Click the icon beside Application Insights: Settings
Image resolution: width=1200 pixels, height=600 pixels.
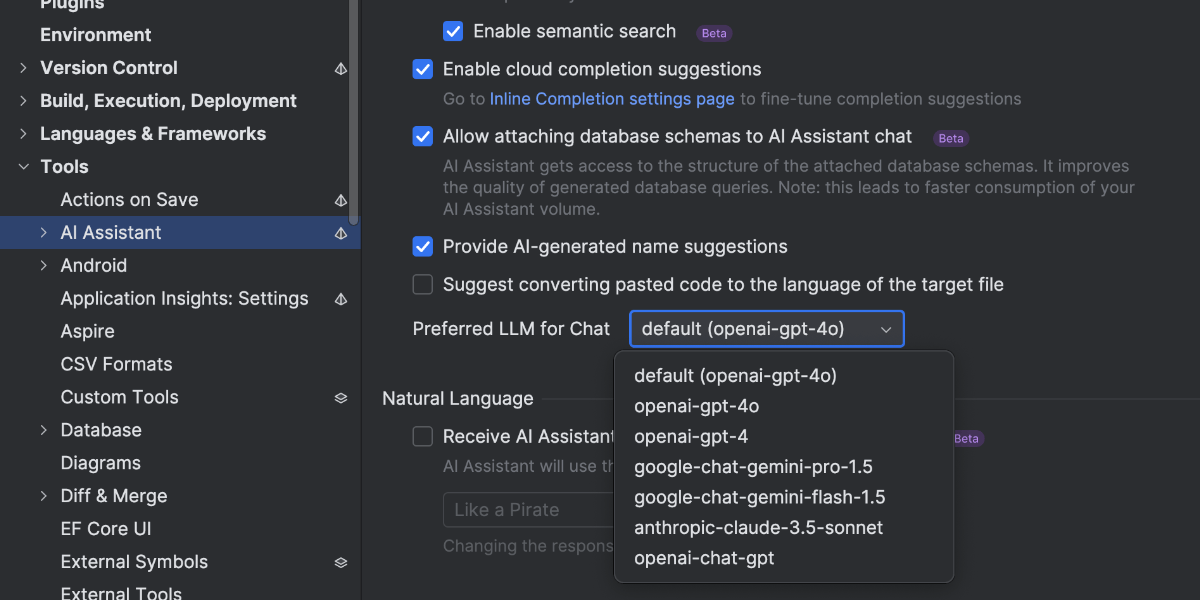[341, 299]
